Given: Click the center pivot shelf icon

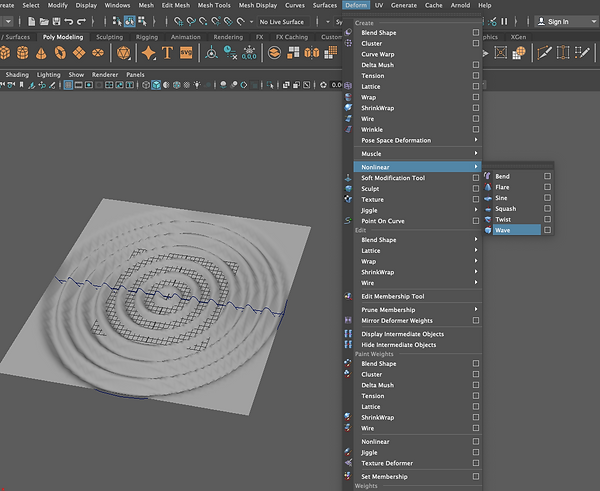Looking at the screenshot, I should tap(211, 52).
